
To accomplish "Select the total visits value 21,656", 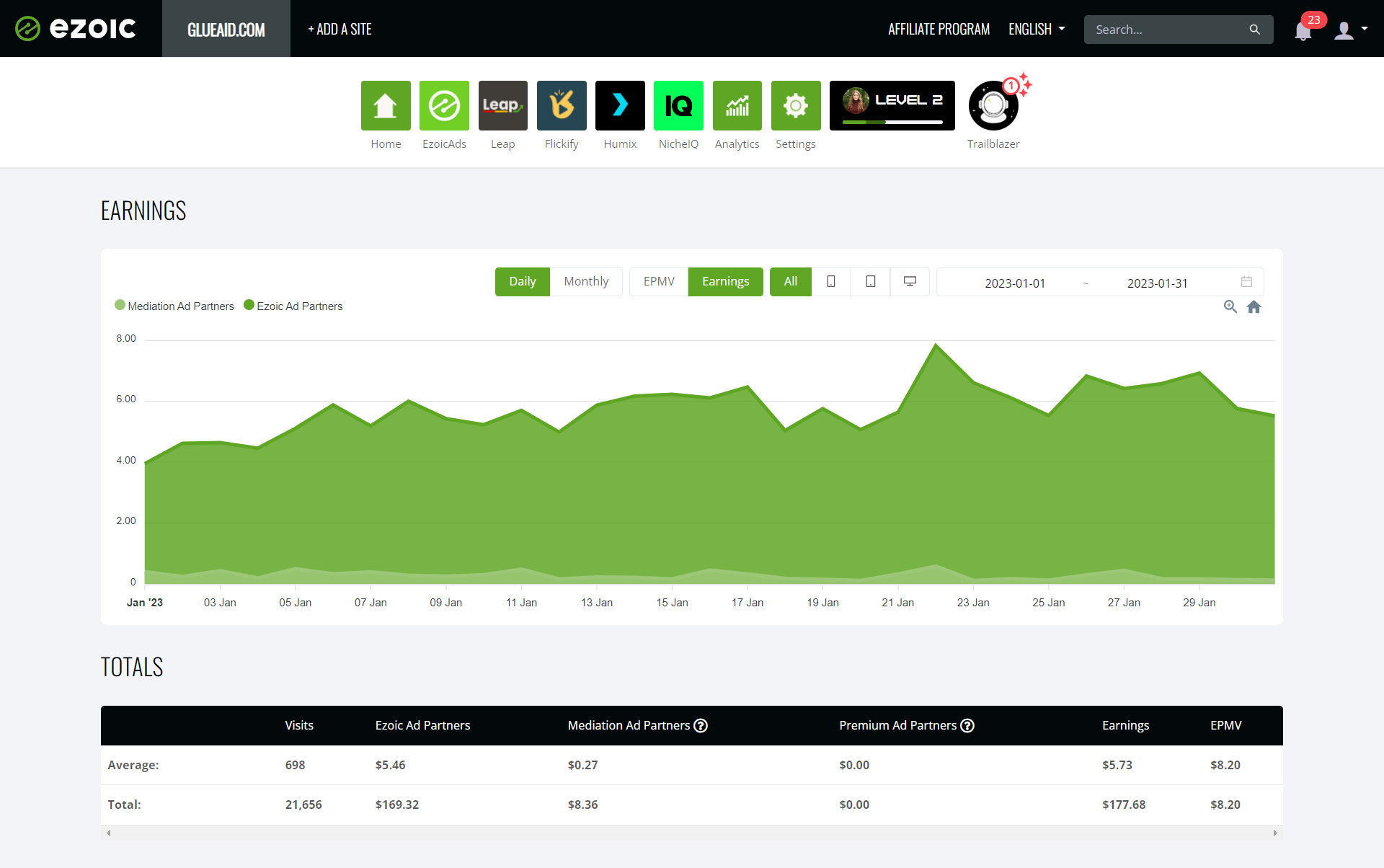I will (303, 805).
